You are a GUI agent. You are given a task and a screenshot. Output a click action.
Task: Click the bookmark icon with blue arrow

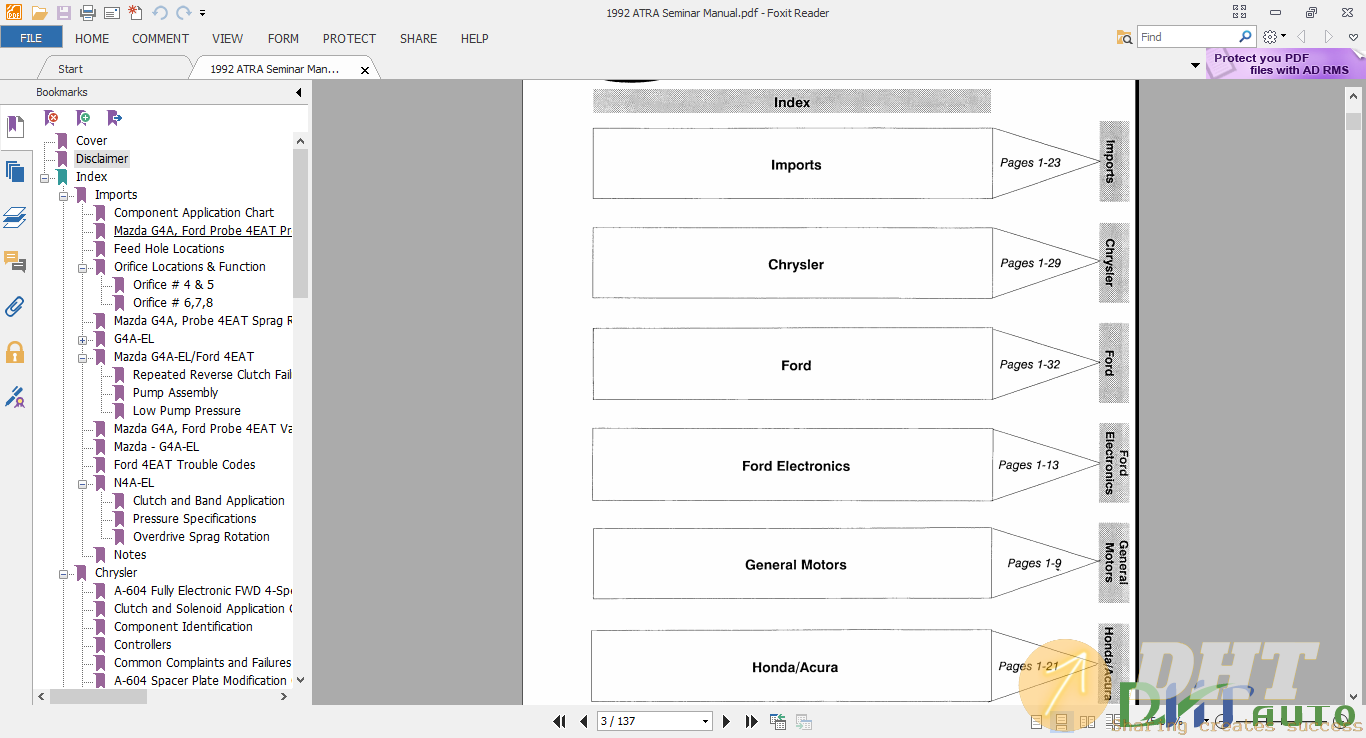point(114,118)
